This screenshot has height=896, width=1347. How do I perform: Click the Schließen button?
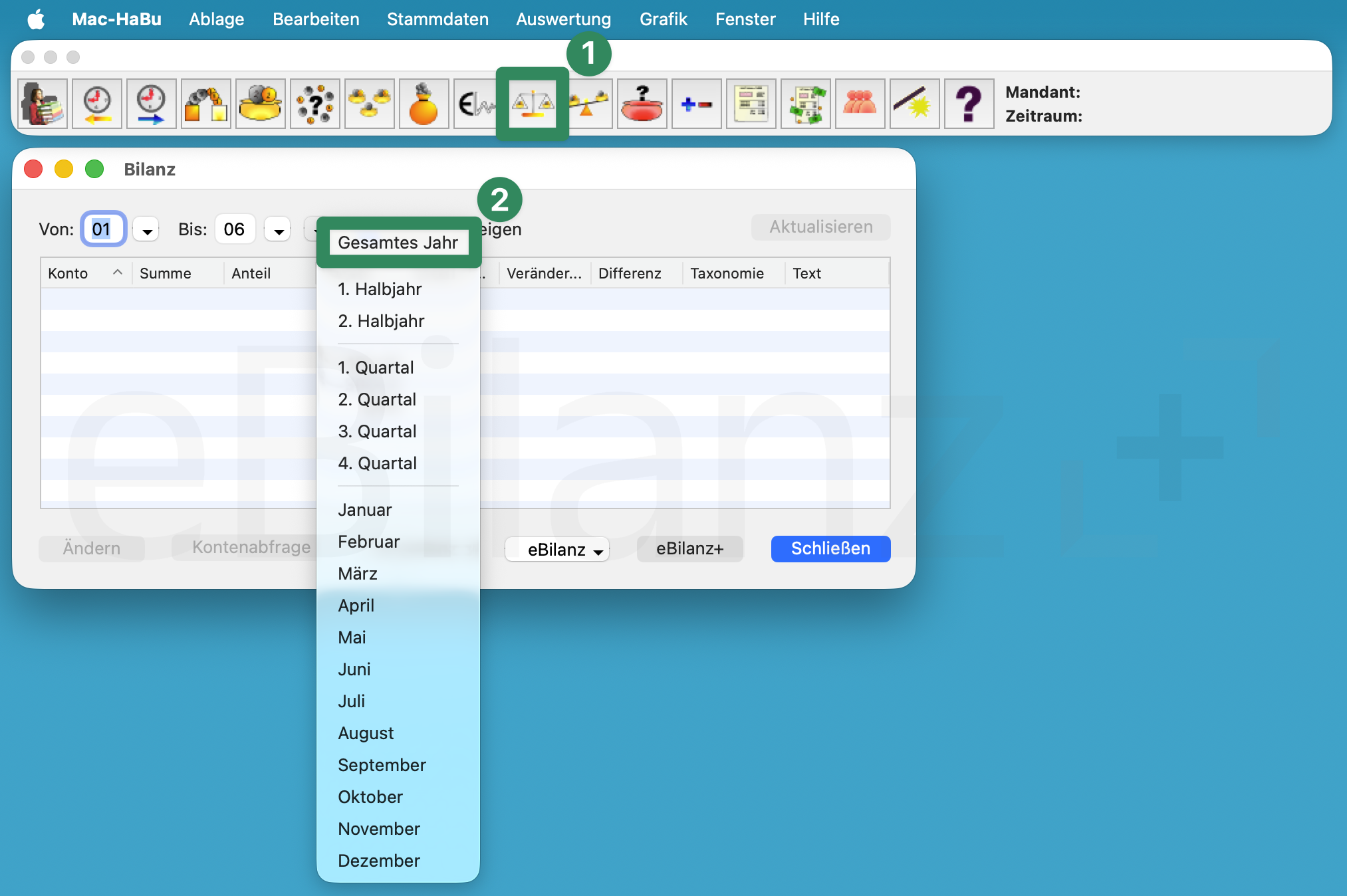click(x=830, y=549)
